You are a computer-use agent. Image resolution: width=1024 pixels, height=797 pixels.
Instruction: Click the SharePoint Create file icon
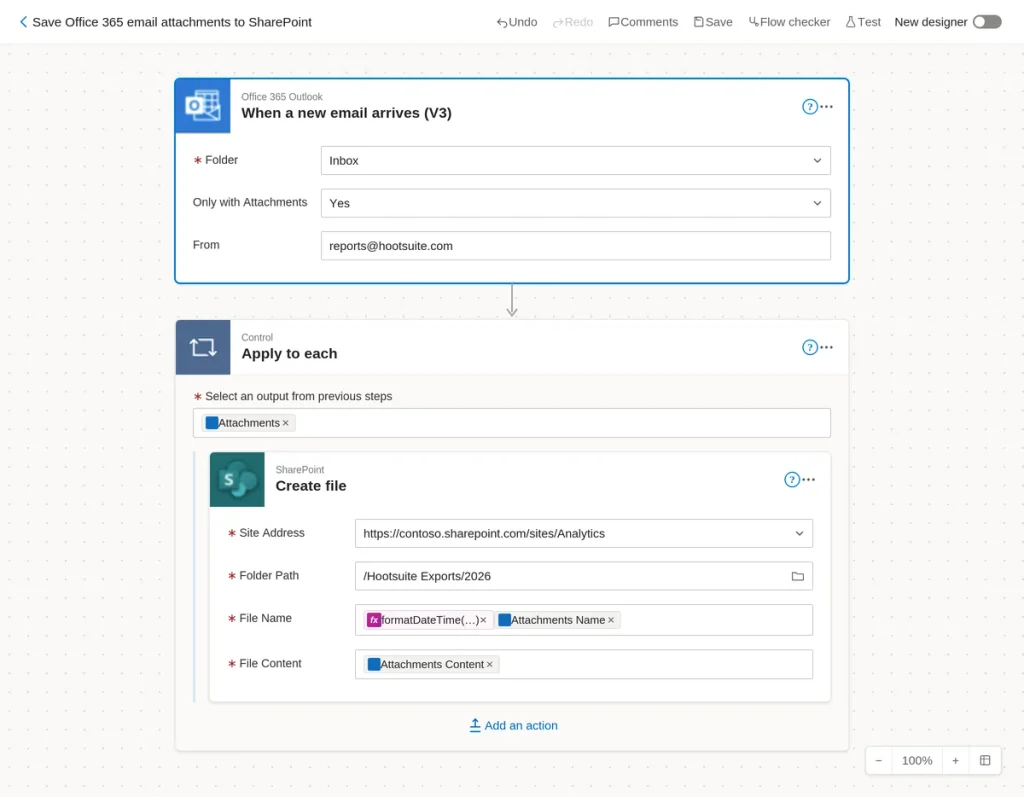point(237,480)
